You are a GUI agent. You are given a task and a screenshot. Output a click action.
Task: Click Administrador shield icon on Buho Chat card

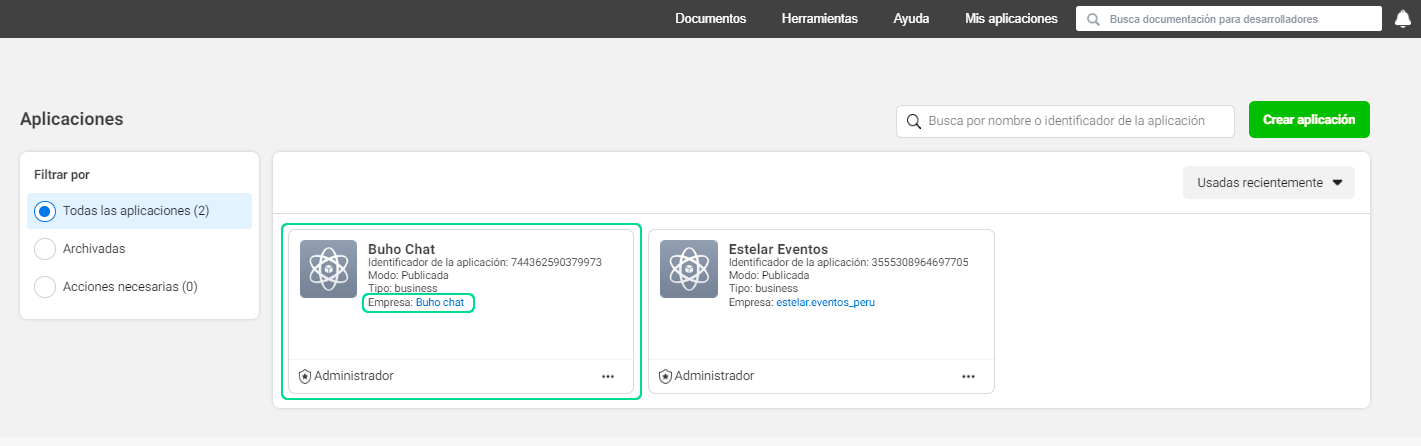coord(305,376)
